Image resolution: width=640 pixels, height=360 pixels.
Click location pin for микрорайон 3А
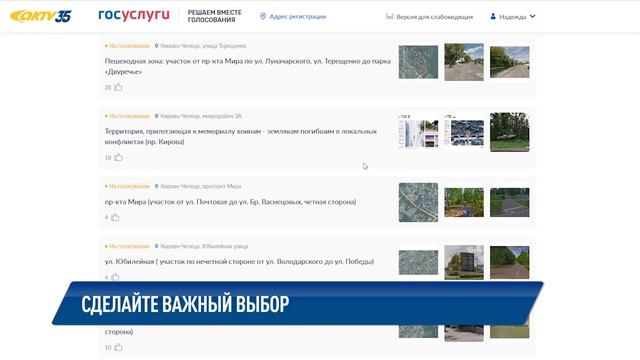pyautogui.click(x=156, y=116)
